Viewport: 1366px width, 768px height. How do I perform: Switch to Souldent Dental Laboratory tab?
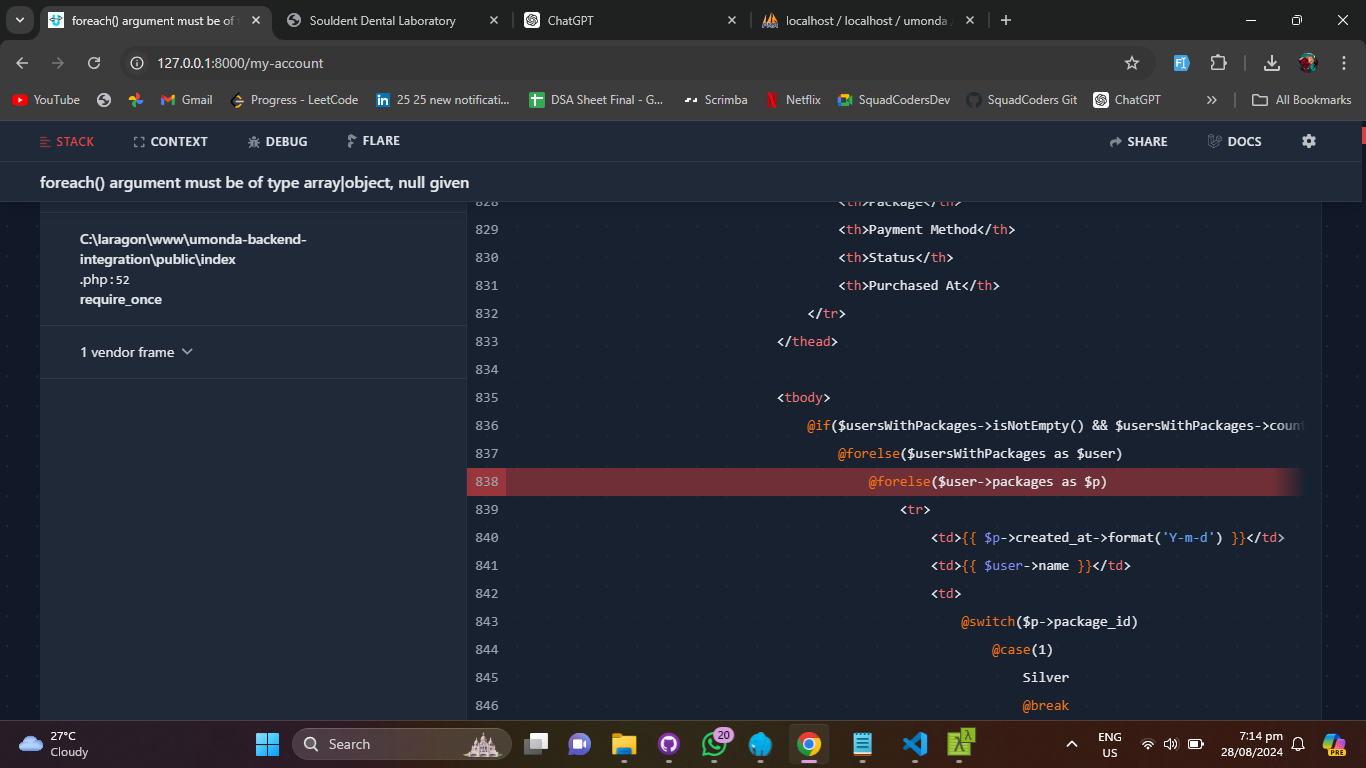pos(383,20)
